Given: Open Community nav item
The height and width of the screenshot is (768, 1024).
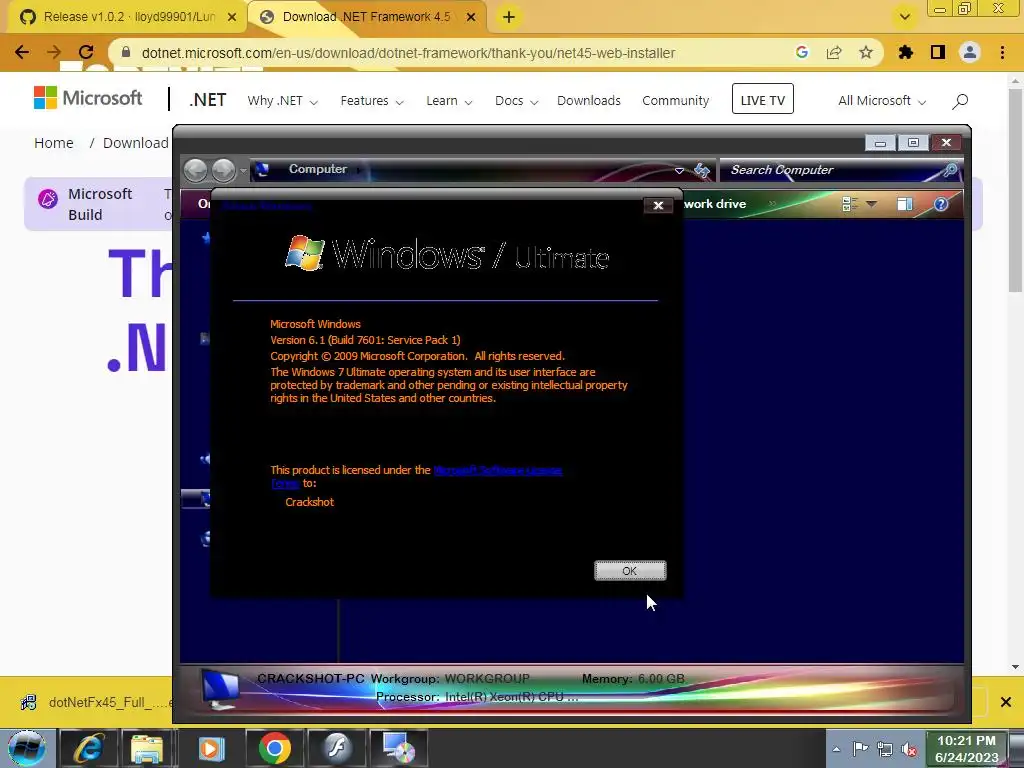Looking at the screenshot, I should tap(675, 101).
